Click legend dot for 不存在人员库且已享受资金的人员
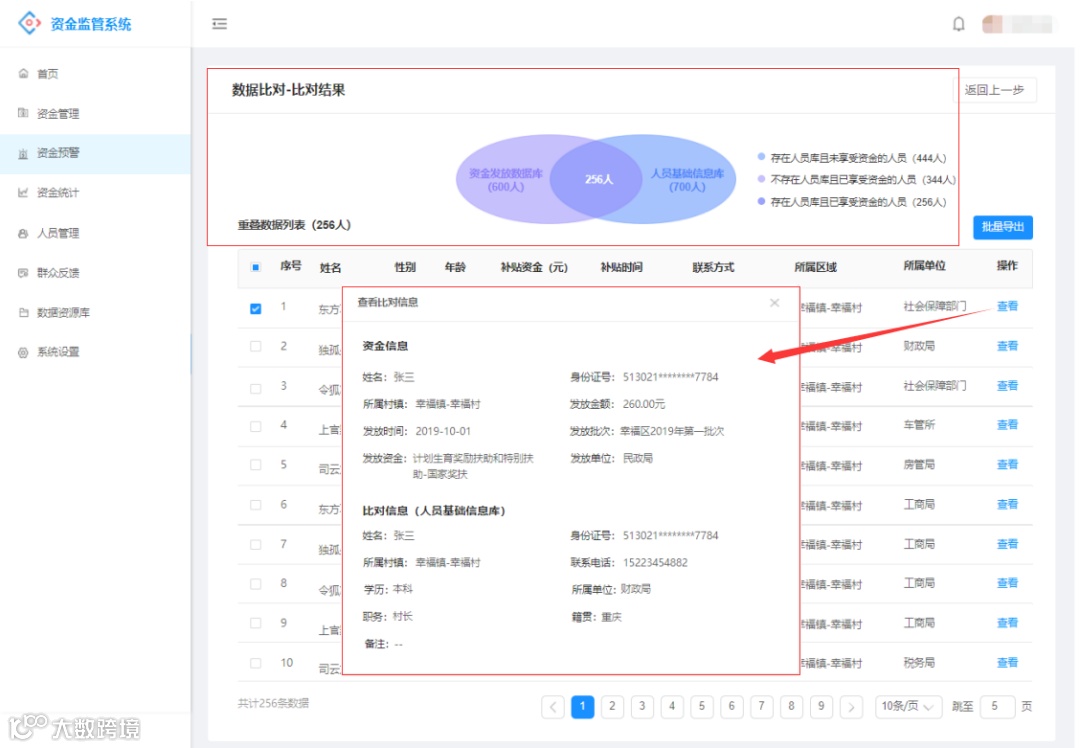 (x=761, y=179)
